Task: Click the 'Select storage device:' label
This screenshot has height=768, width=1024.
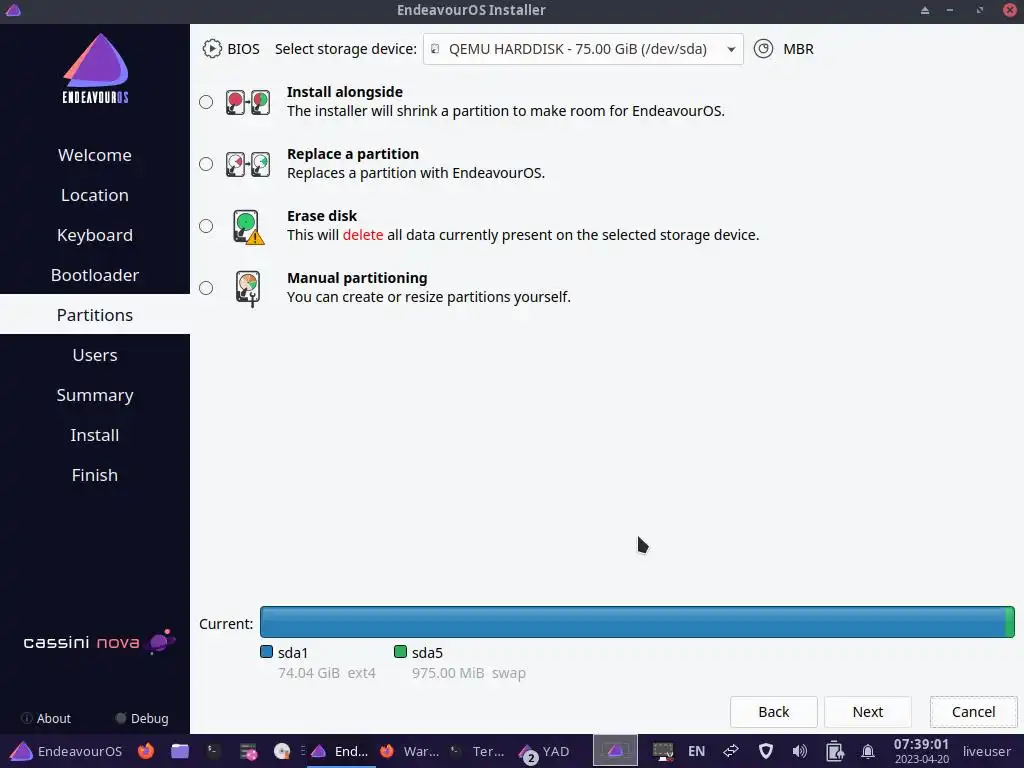Action: [x=345, y=49]
